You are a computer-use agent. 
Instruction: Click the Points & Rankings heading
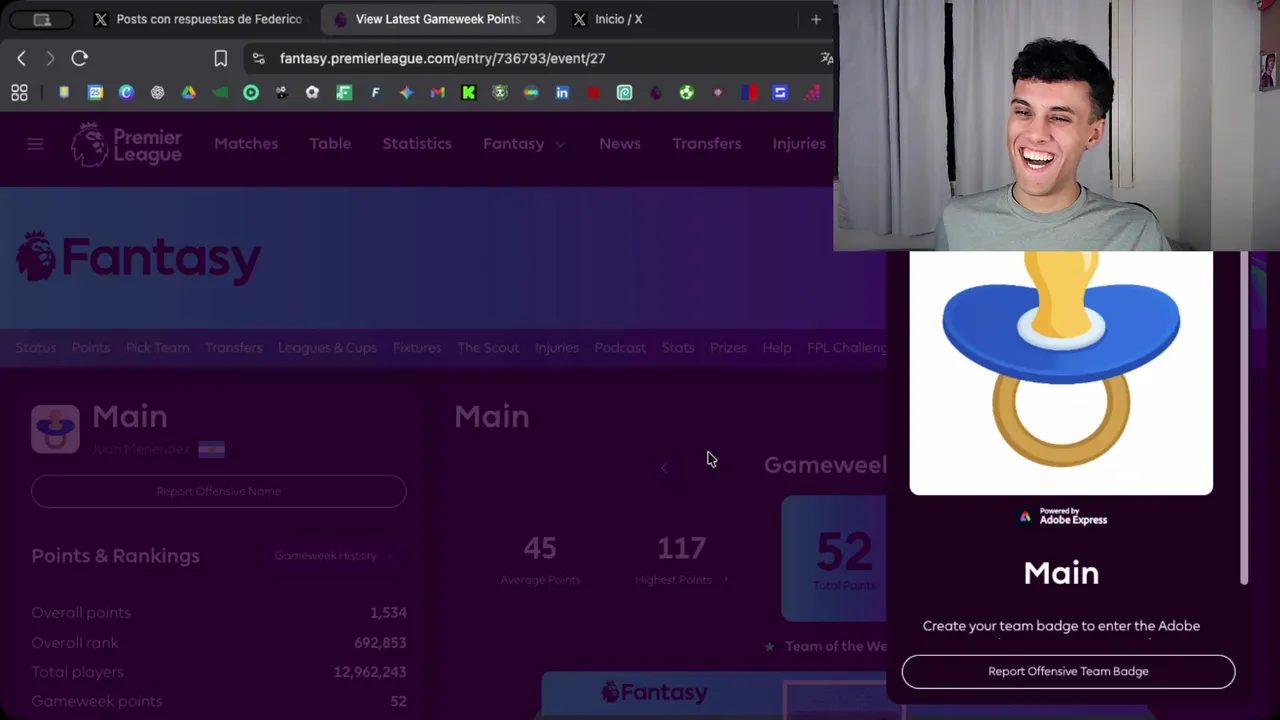pyautogui.click(x=116, y=556)
